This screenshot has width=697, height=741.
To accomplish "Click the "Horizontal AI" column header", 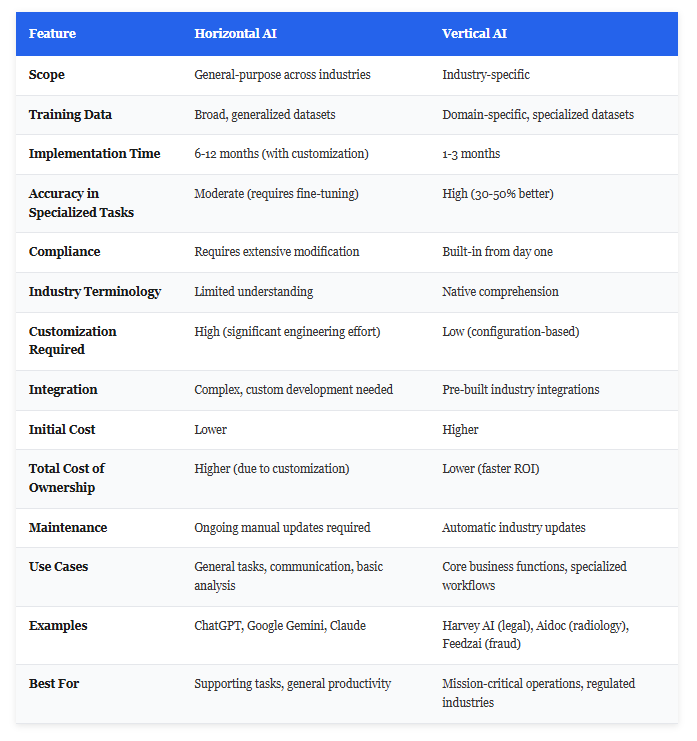I will (235, 34).
